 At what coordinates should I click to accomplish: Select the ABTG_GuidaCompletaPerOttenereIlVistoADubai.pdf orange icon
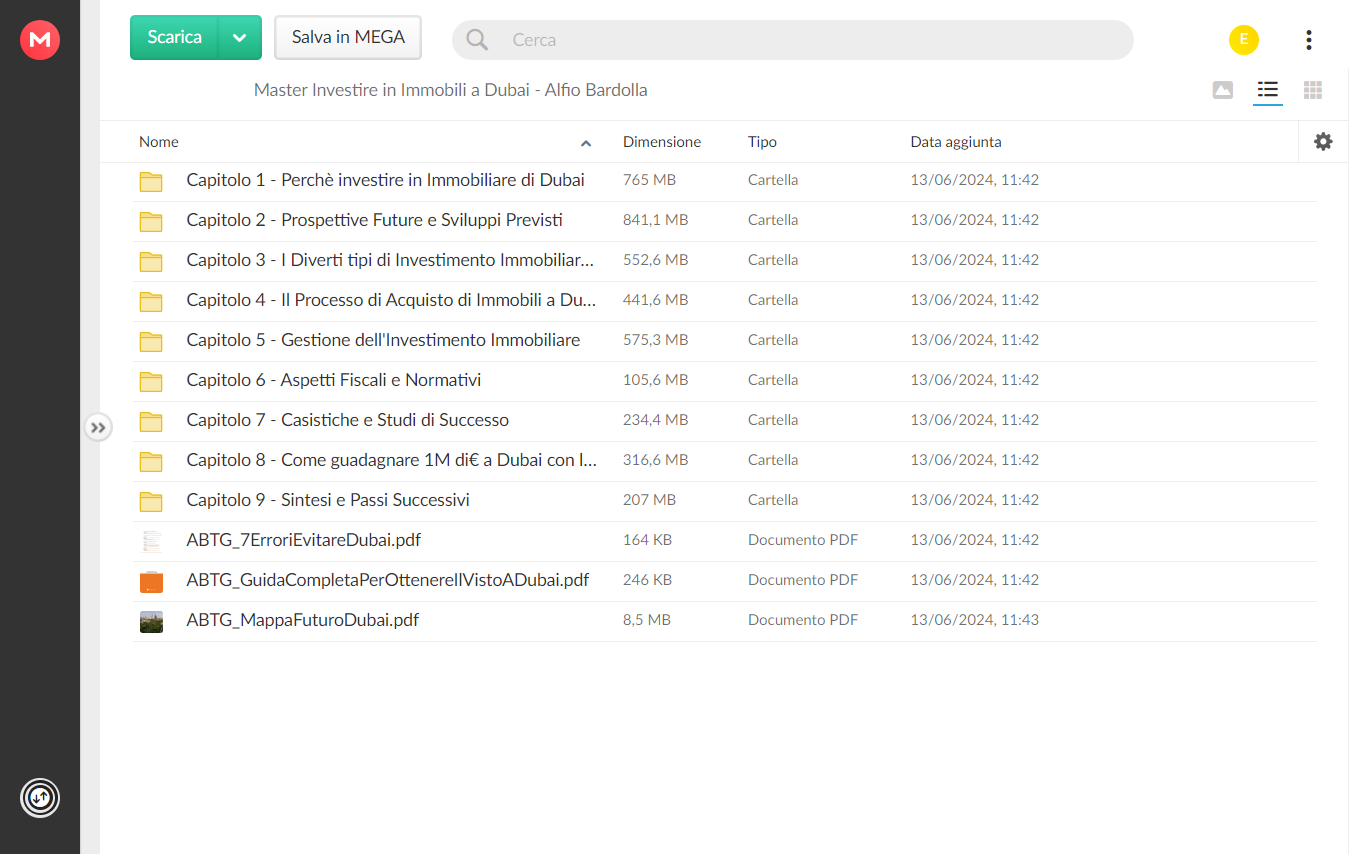151,581
